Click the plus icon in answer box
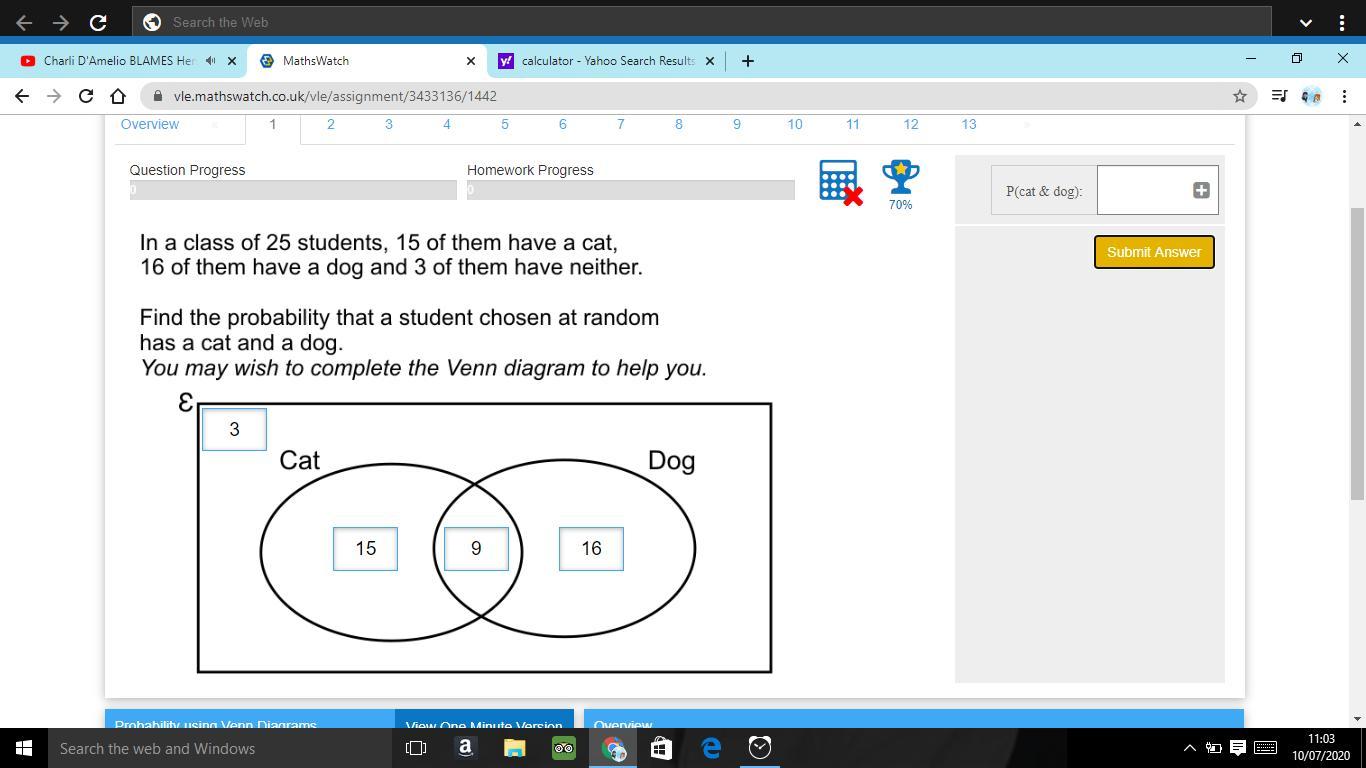 point(1201,190)
